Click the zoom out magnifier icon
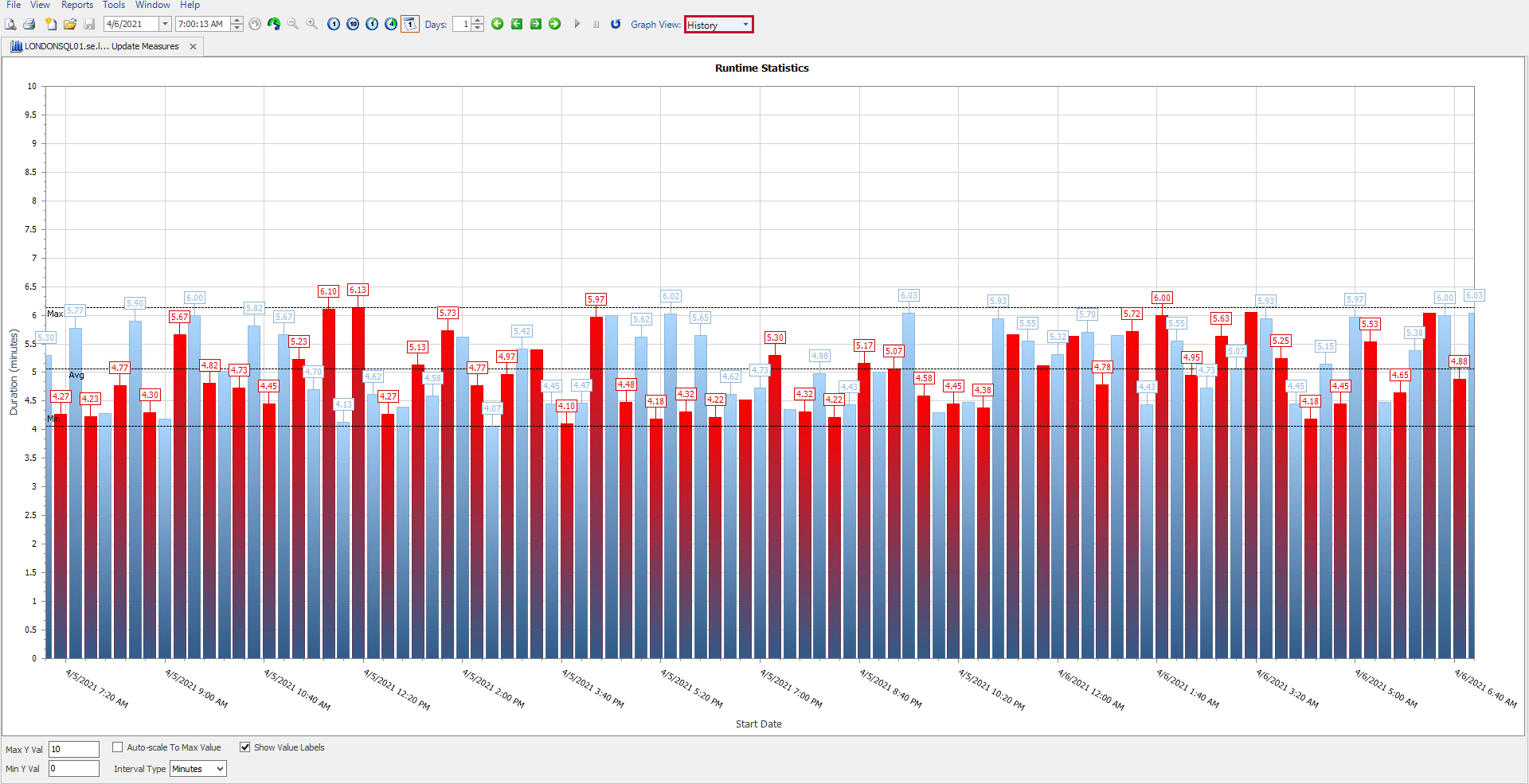1529x784 pixels. tap(293, 25)
